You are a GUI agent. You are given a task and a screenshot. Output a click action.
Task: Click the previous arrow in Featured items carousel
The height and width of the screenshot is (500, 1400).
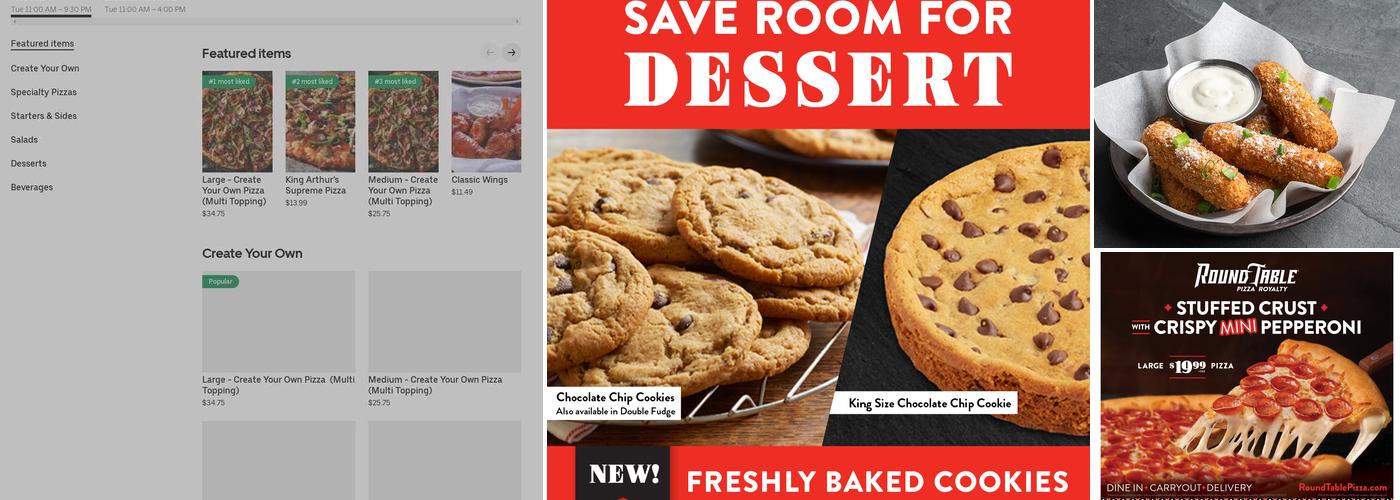[x=490, y=52]
